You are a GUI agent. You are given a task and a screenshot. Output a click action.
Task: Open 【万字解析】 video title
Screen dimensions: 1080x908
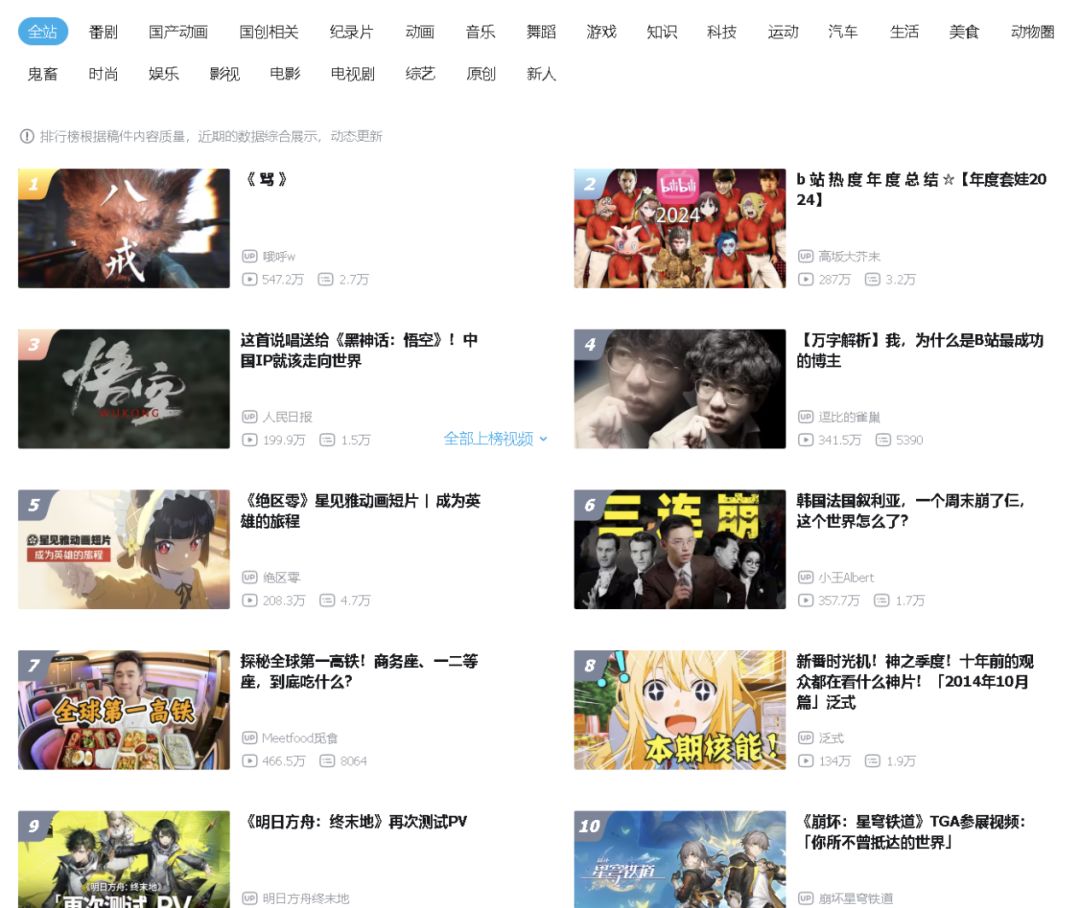pyautogui.click(x=920, y=350)
